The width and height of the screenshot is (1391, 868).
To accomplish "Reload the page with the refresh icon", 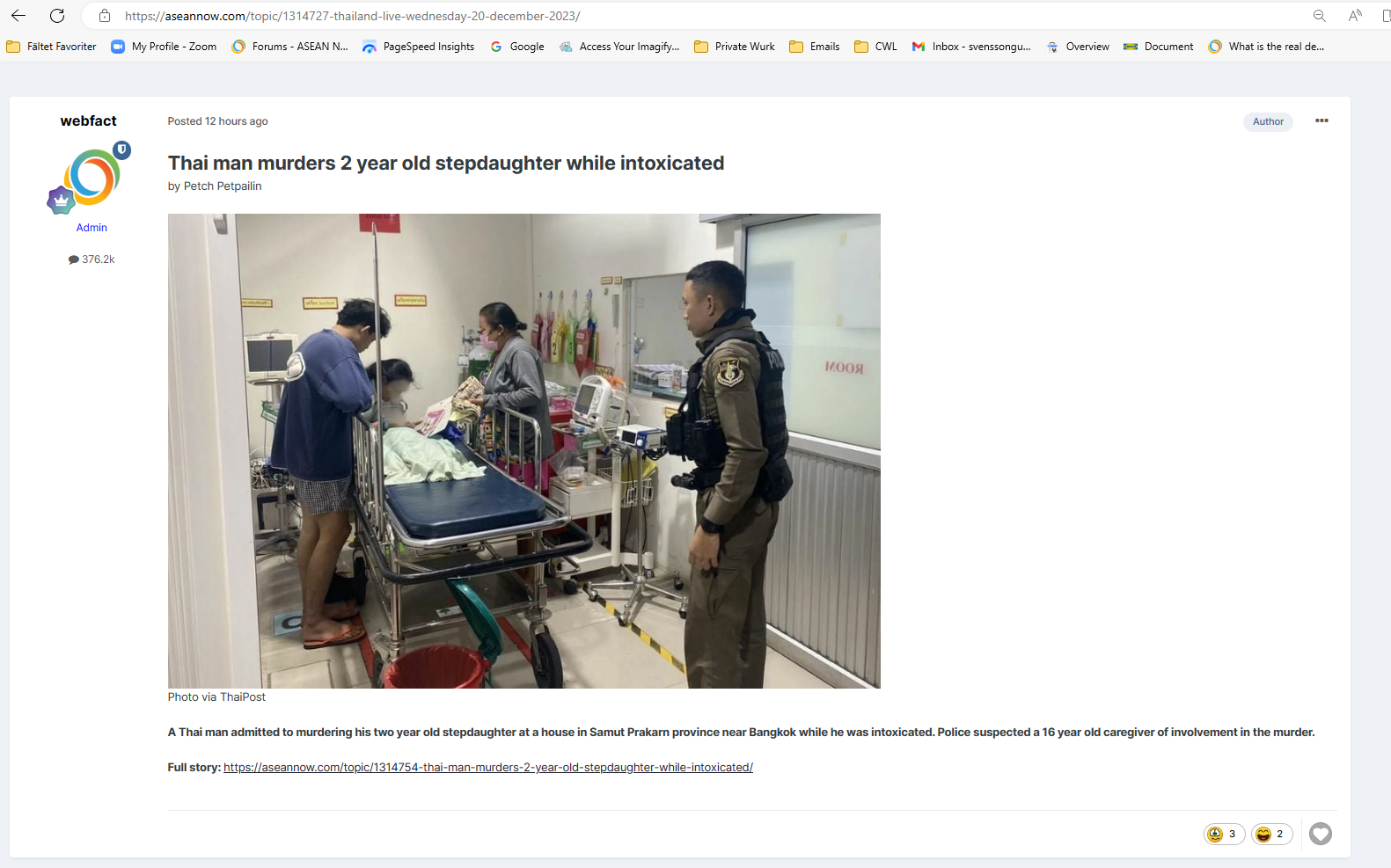I will pos(57,16).
